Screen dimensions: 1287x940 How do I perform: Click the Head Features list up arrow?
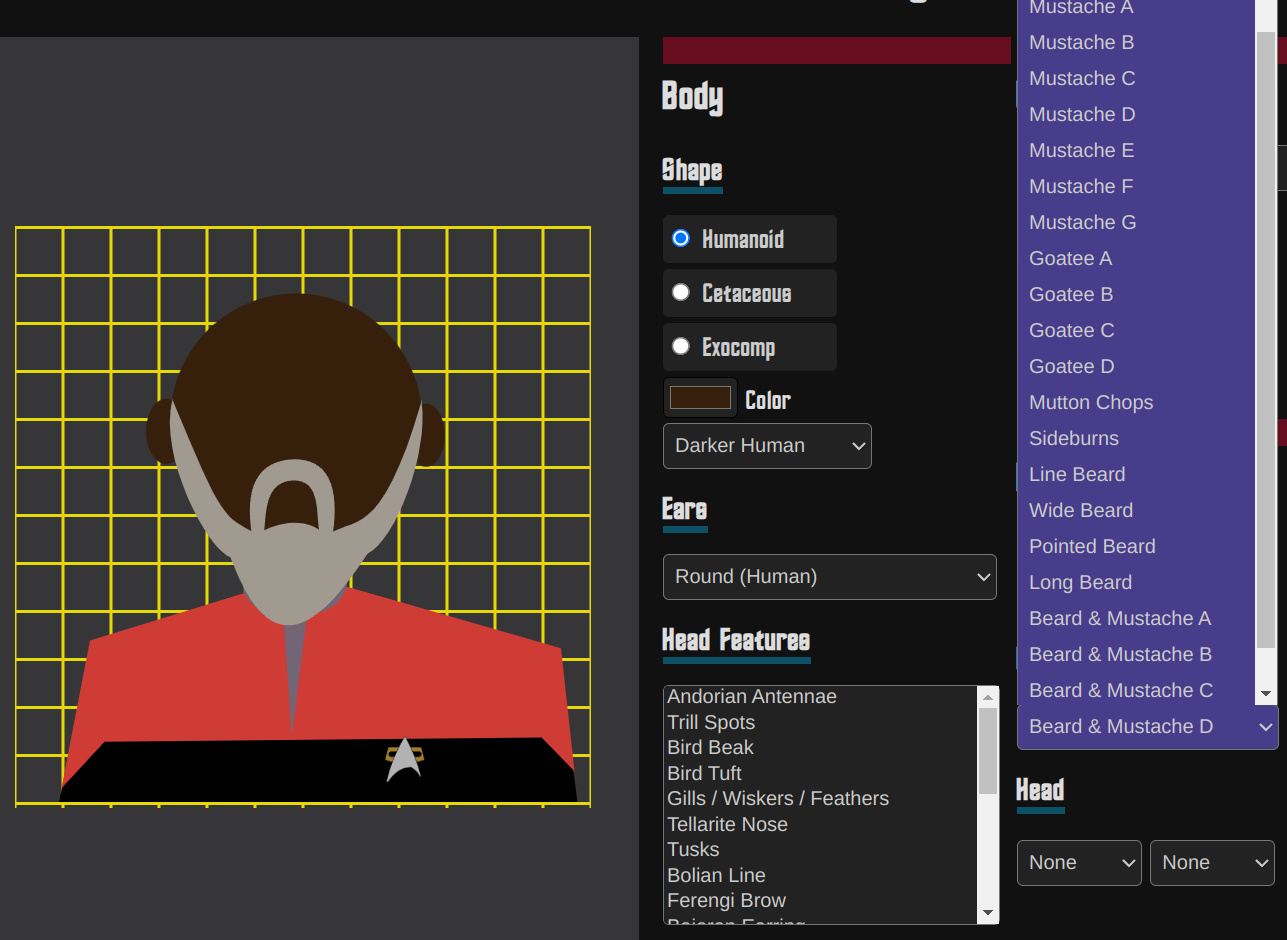(x=988, y=697)
